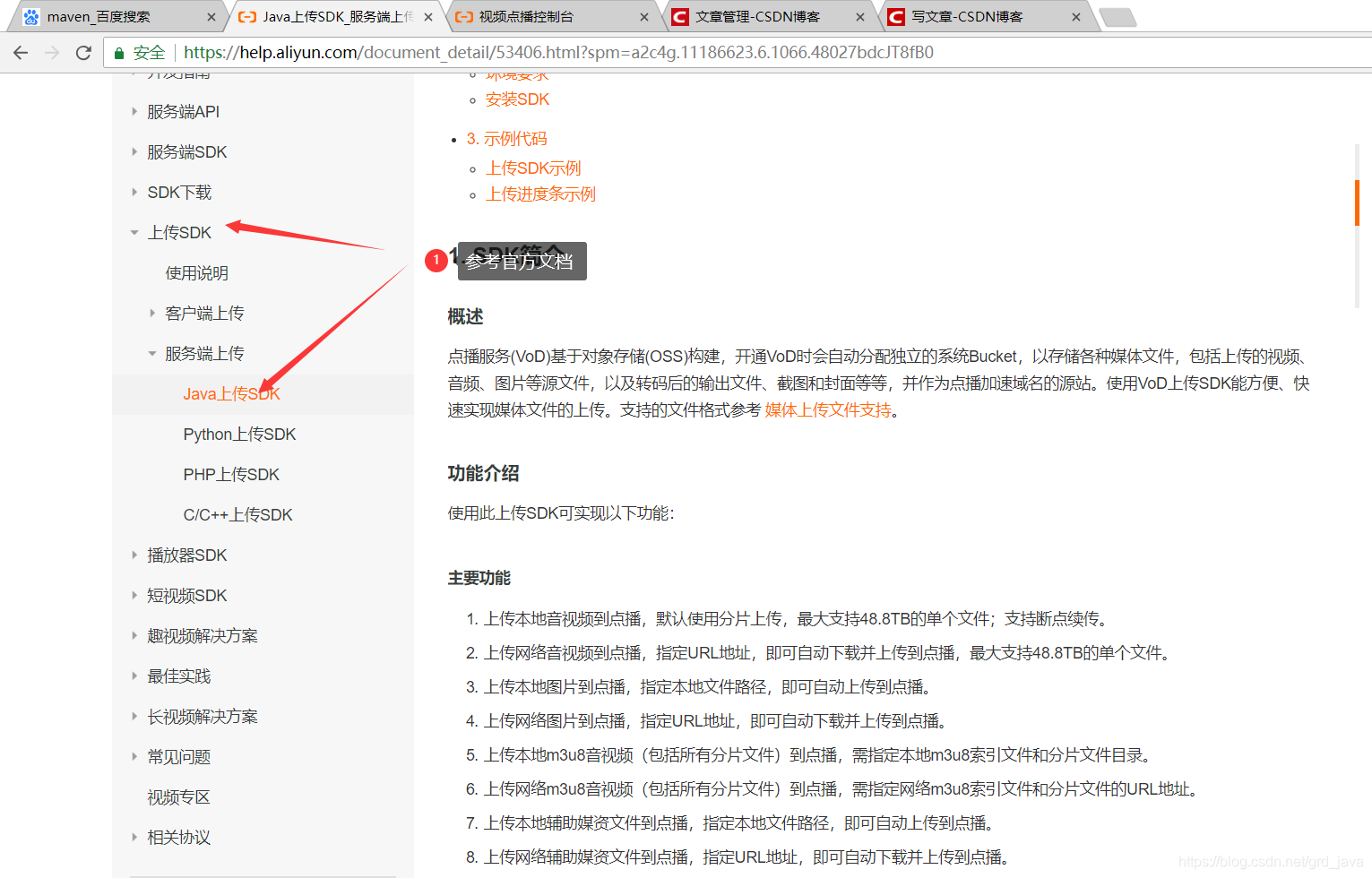The height and width of the screenshot is (878, 1372).
Task: Open a new browser tab
Action: coord(1117,17)
